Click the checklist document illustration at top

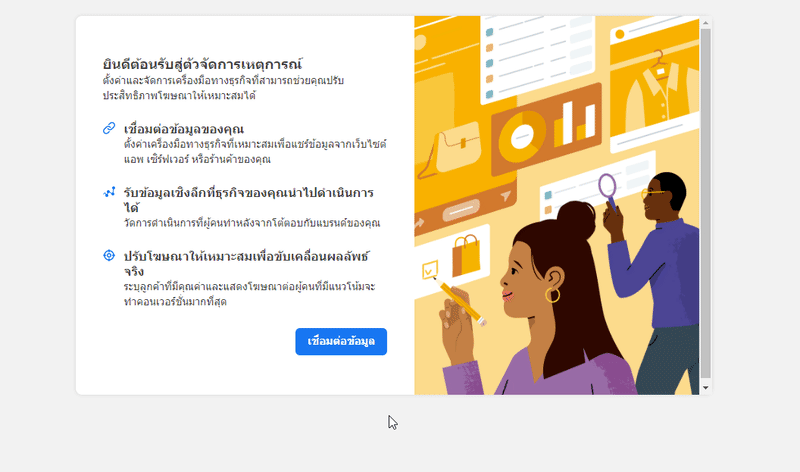[537, 57]
